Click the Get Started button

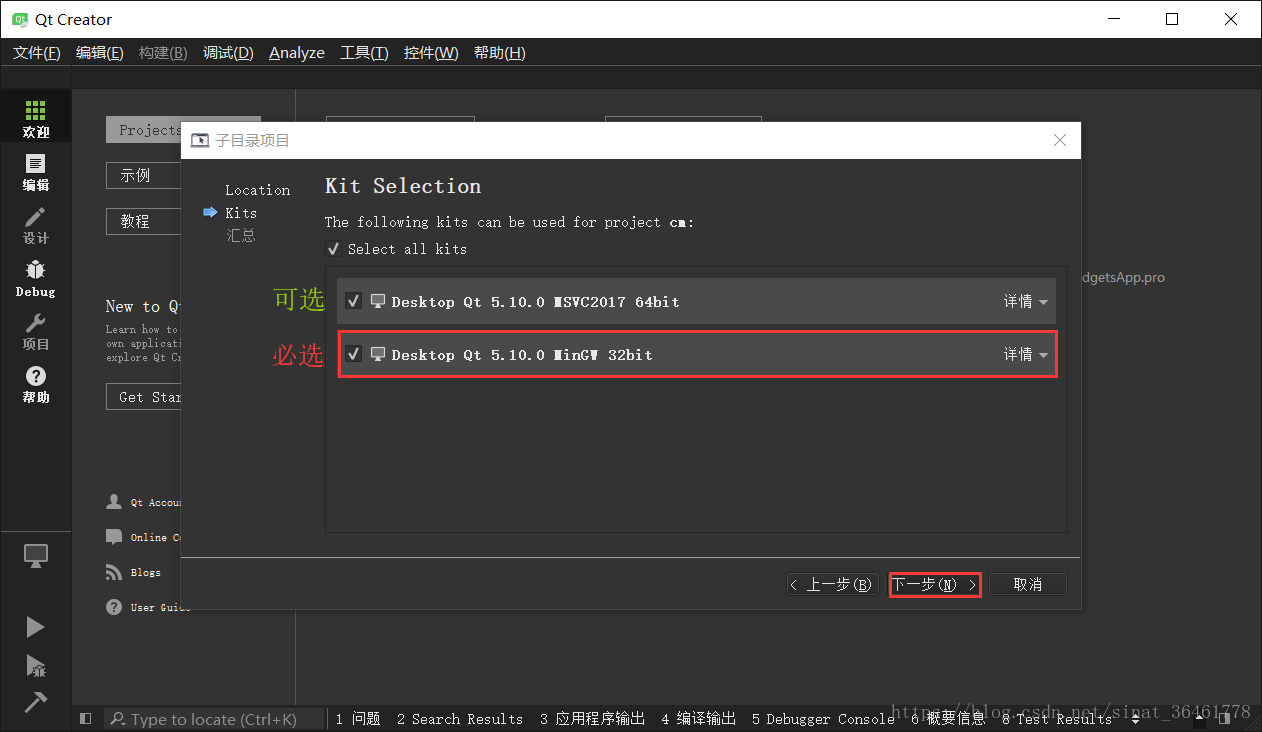(144, 397)
